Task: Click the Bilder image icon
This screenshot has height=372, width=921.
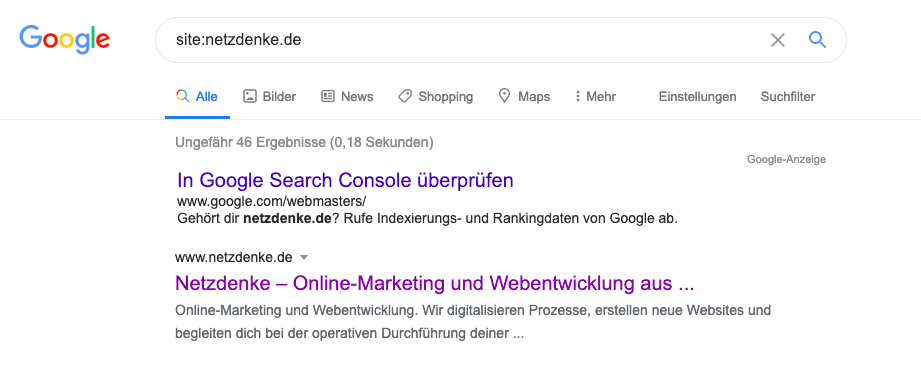Action: (x=250, y=96)
